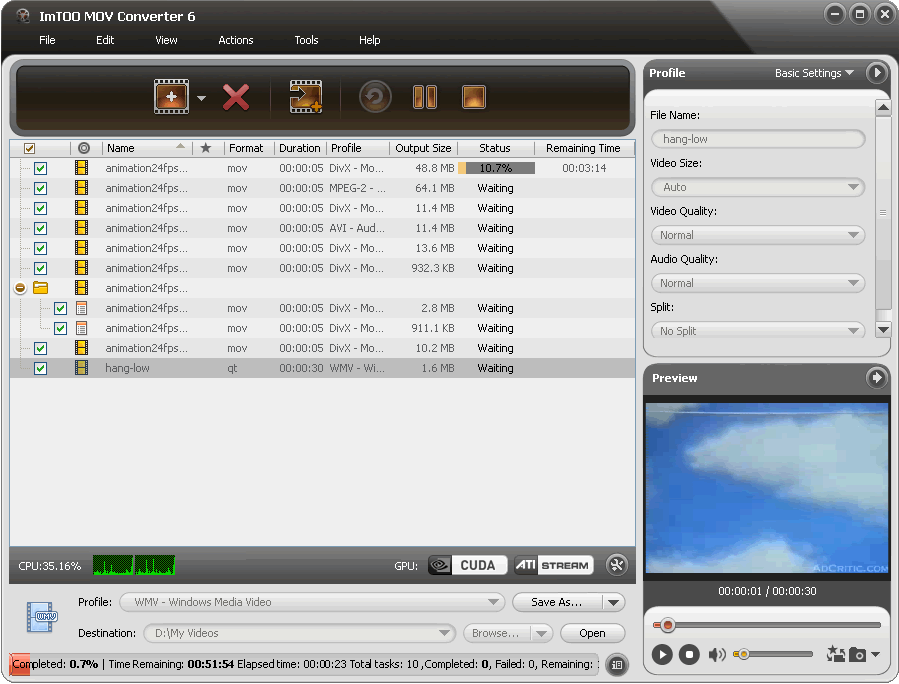Open the Actions menu

pyautogui.click(x=236, y=40)
